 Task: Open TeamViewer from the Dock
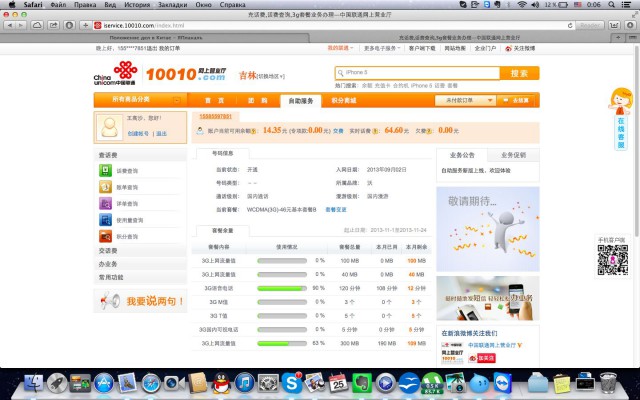[502, 383]
